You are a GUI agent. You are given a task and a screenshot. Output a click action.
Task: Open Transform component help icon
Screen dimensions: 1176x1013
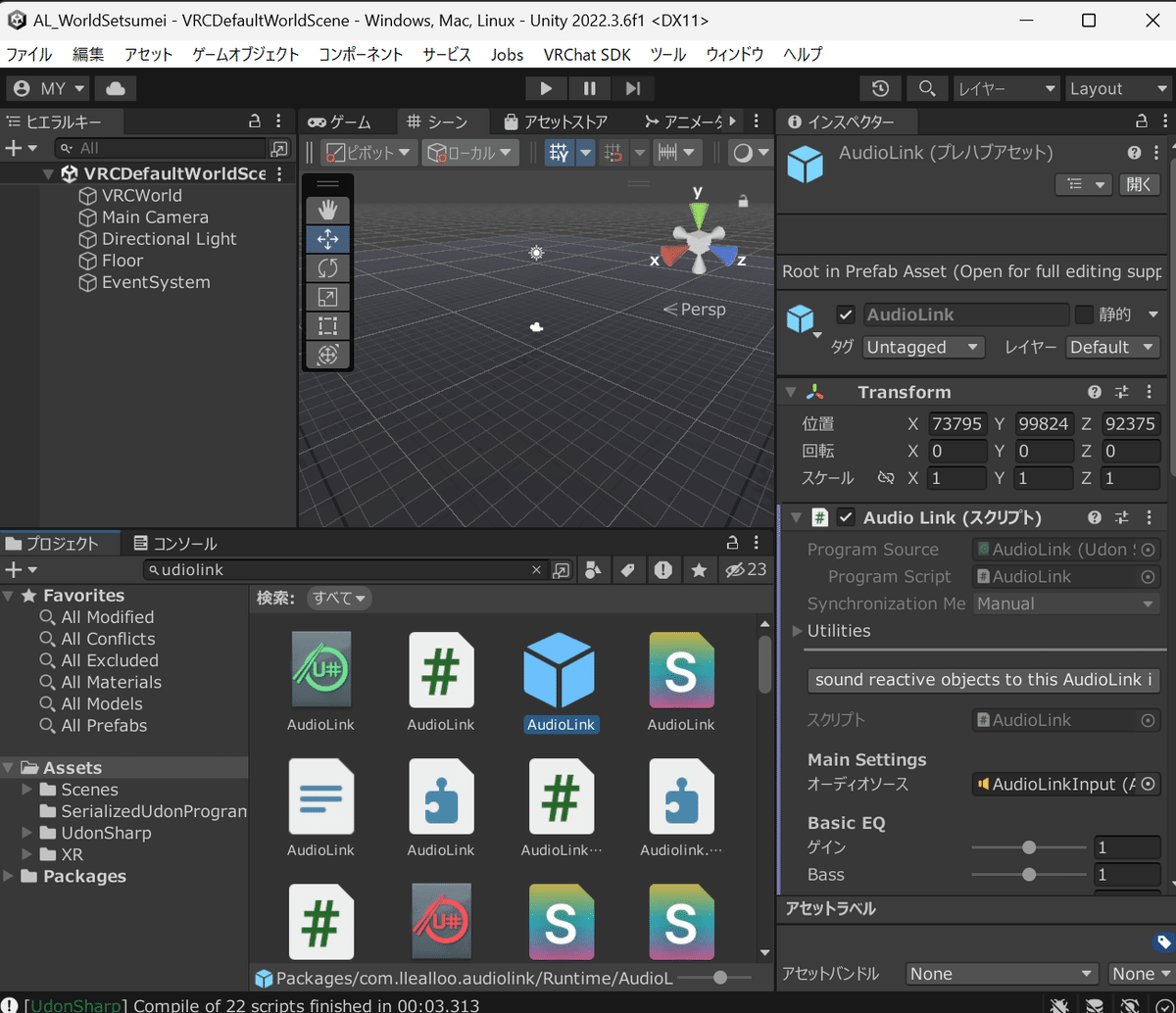point(1095,392)
